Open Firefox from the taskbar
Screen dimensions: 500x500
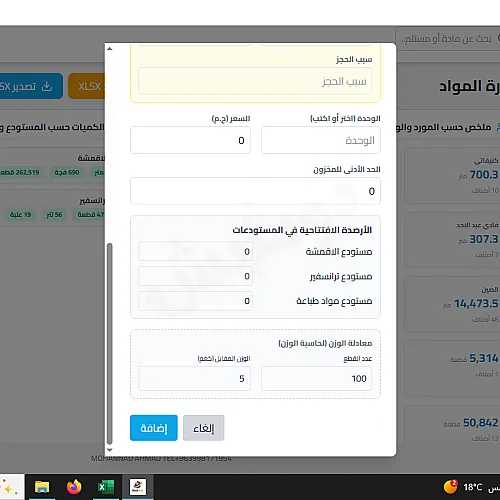coord(74,487)
